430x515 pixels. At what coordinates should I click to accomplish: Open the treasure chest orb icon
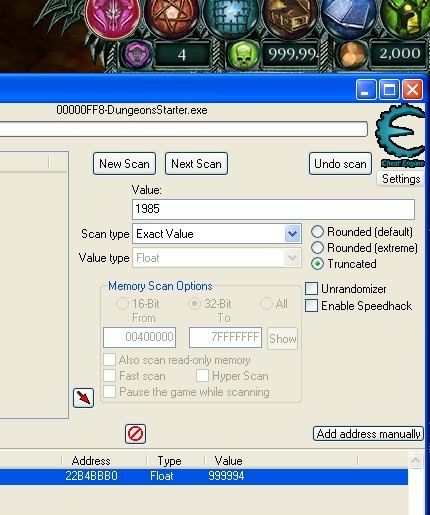[x=290, y=17]
